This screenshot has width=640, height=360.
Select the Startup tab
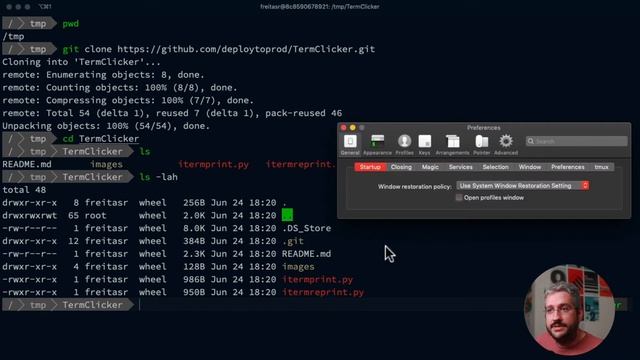(x=370, y=167)
